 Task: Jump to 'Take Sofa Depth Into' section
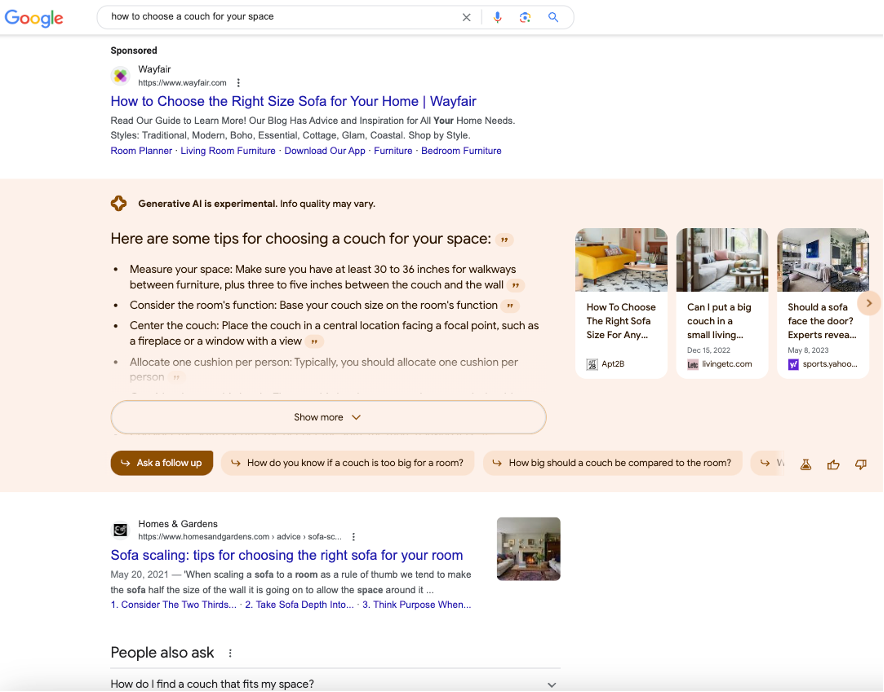pos(299,605)
